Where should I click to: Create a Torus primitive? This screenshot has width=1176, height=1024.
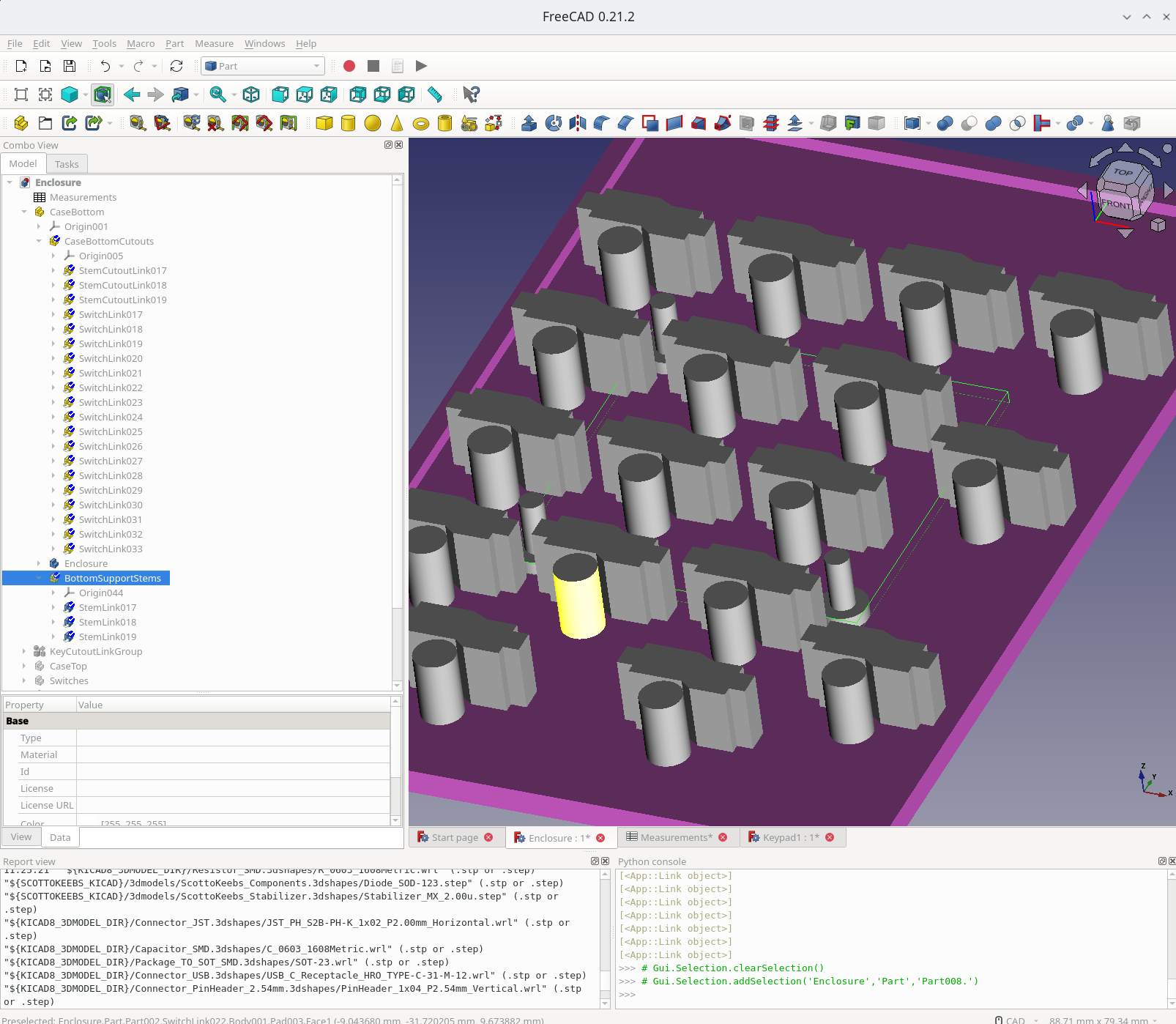click(x=421, y=123)
